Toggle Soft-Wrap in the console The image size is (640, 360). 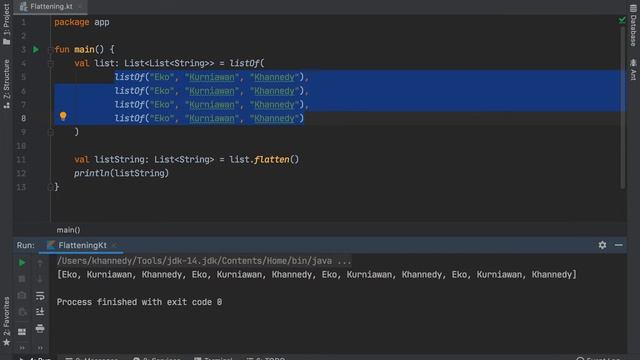40,295
